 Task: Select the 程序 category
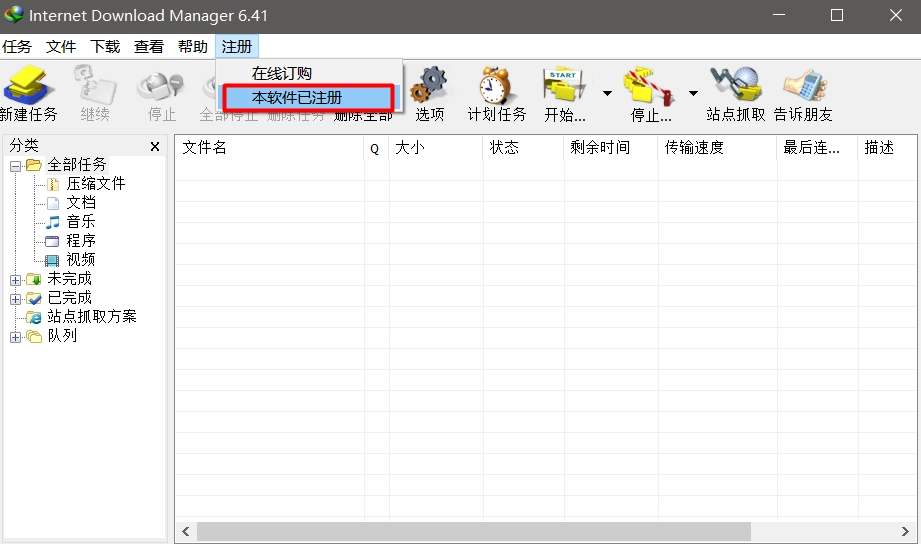coord(81,240)
